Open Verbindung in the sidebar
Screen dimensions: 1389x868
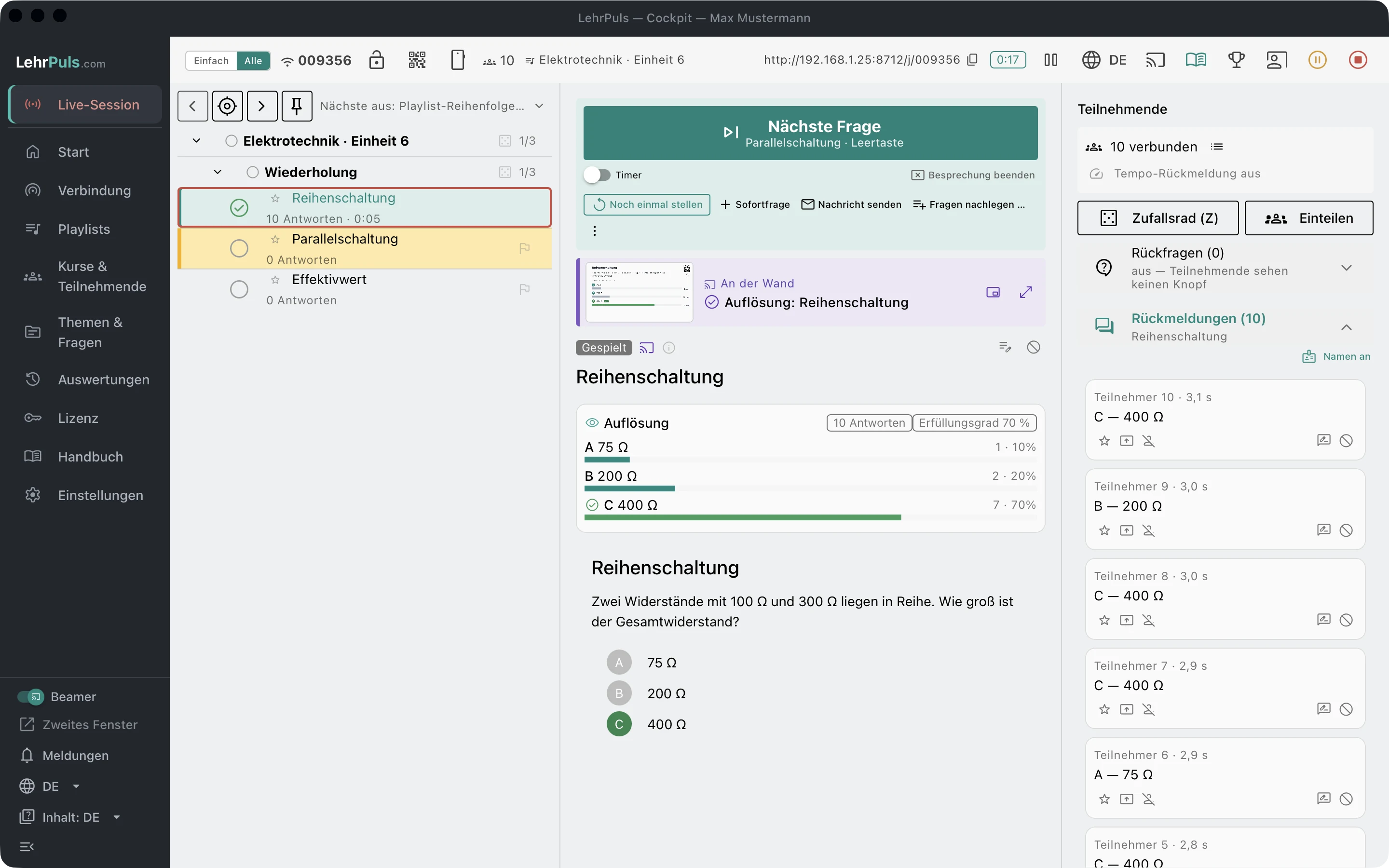[x=85, y=190]
